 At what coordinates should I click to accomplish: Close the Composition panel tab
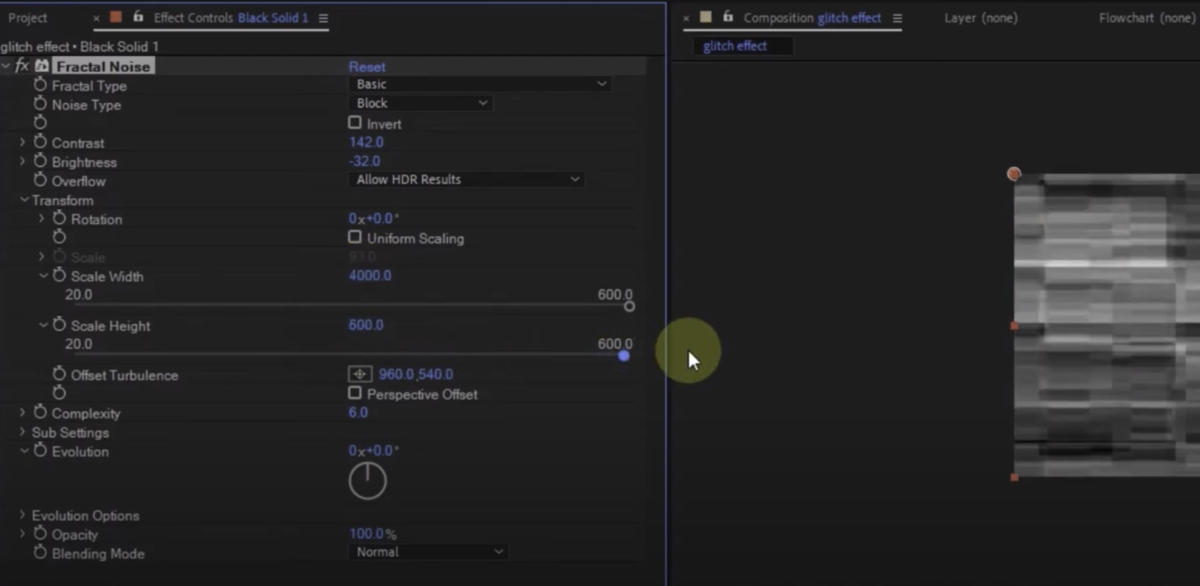point(686,18)
